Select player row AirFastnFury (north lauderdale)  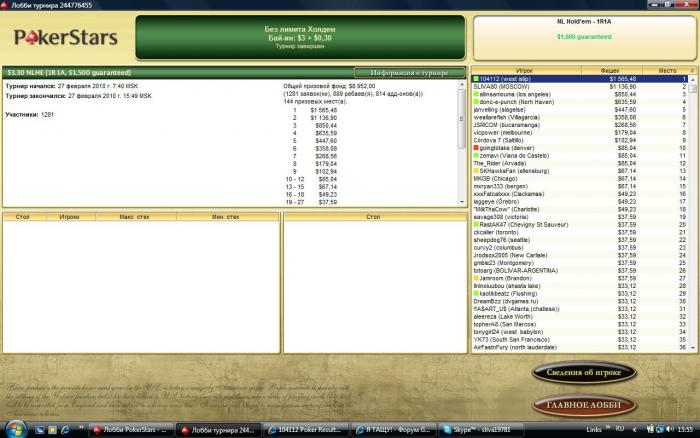tap(580, 347)
